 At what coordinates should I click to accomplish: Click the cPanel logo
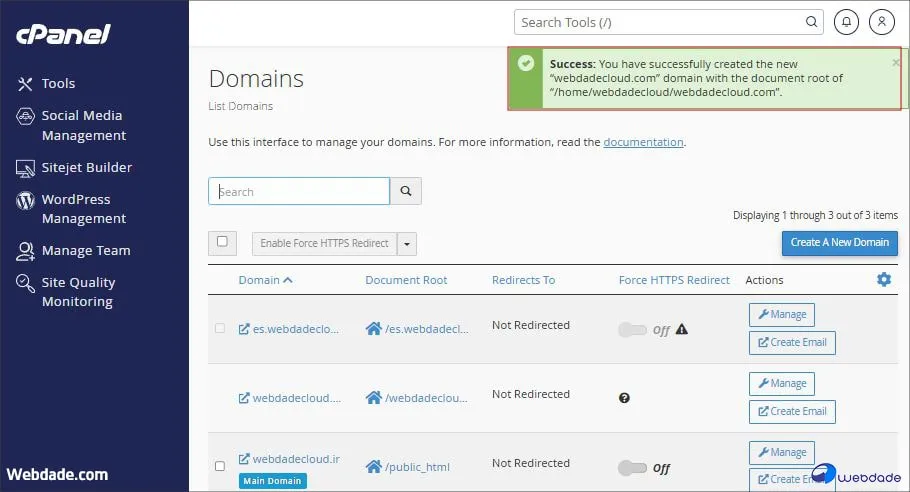point(63,35)
